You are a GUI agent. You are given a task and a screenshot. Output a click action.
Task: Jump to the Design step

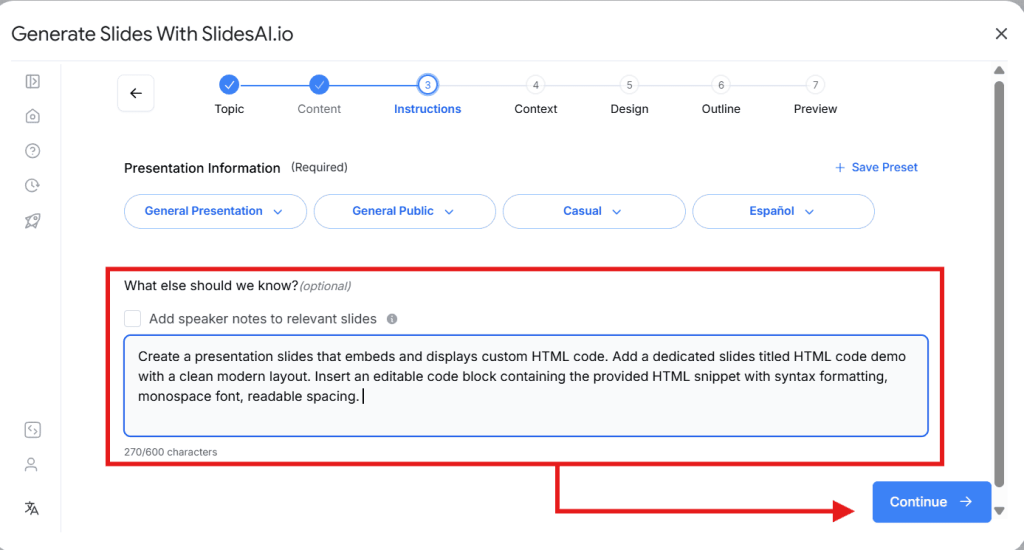tap(629, 85)
